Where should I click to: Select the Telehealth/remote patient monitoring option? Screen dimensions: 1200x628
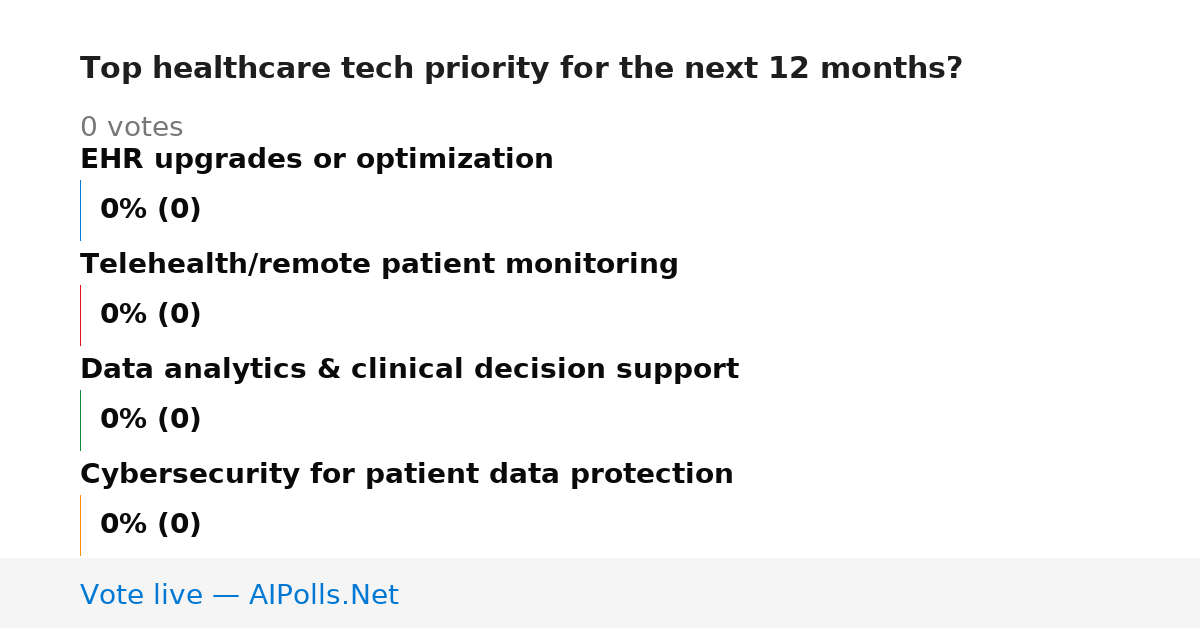click(379, 265)
